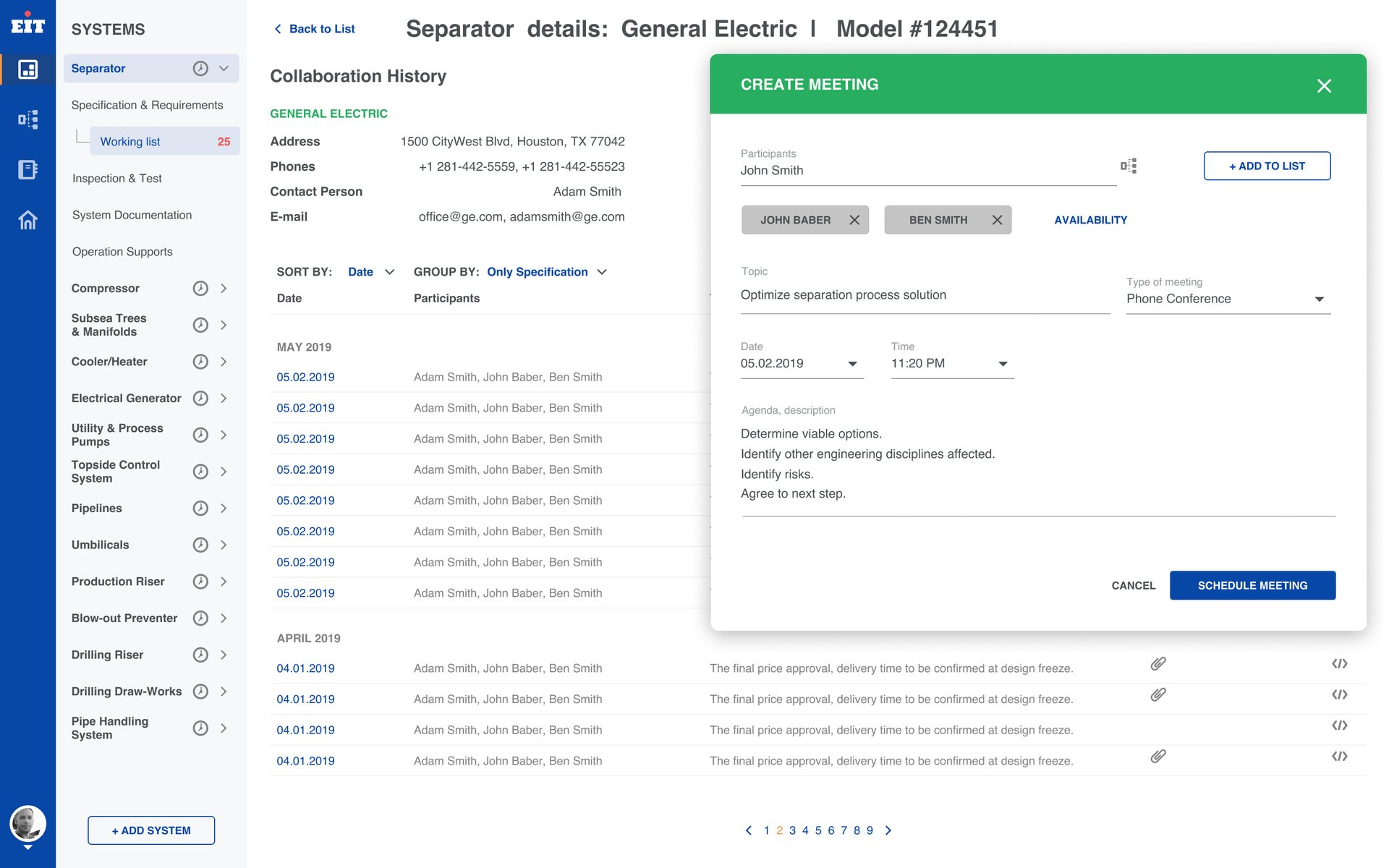
Task: Open Specification & Requirements section
Action: coord(147,105)
